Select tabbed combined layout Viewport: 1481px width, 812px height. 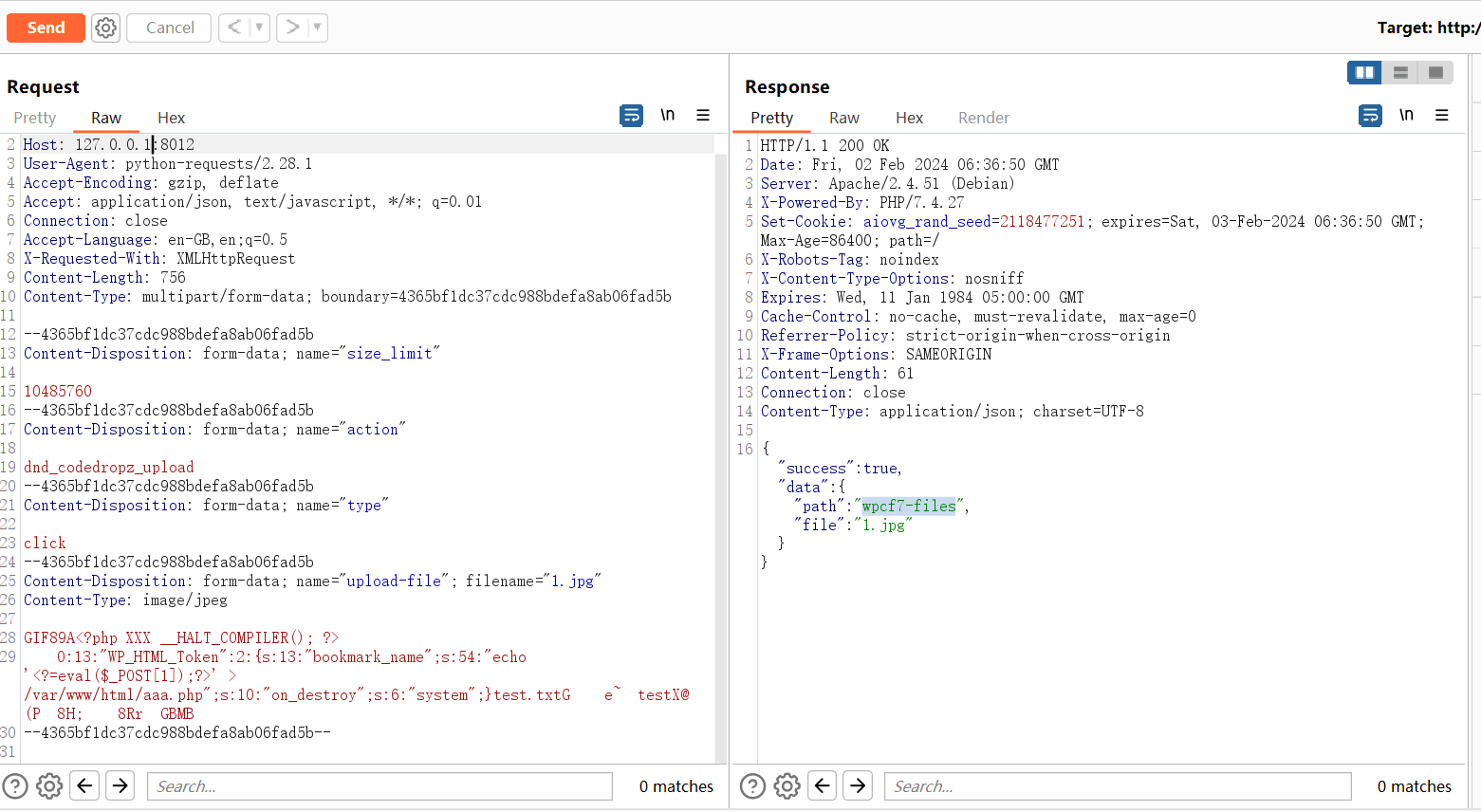(1435, 72)
